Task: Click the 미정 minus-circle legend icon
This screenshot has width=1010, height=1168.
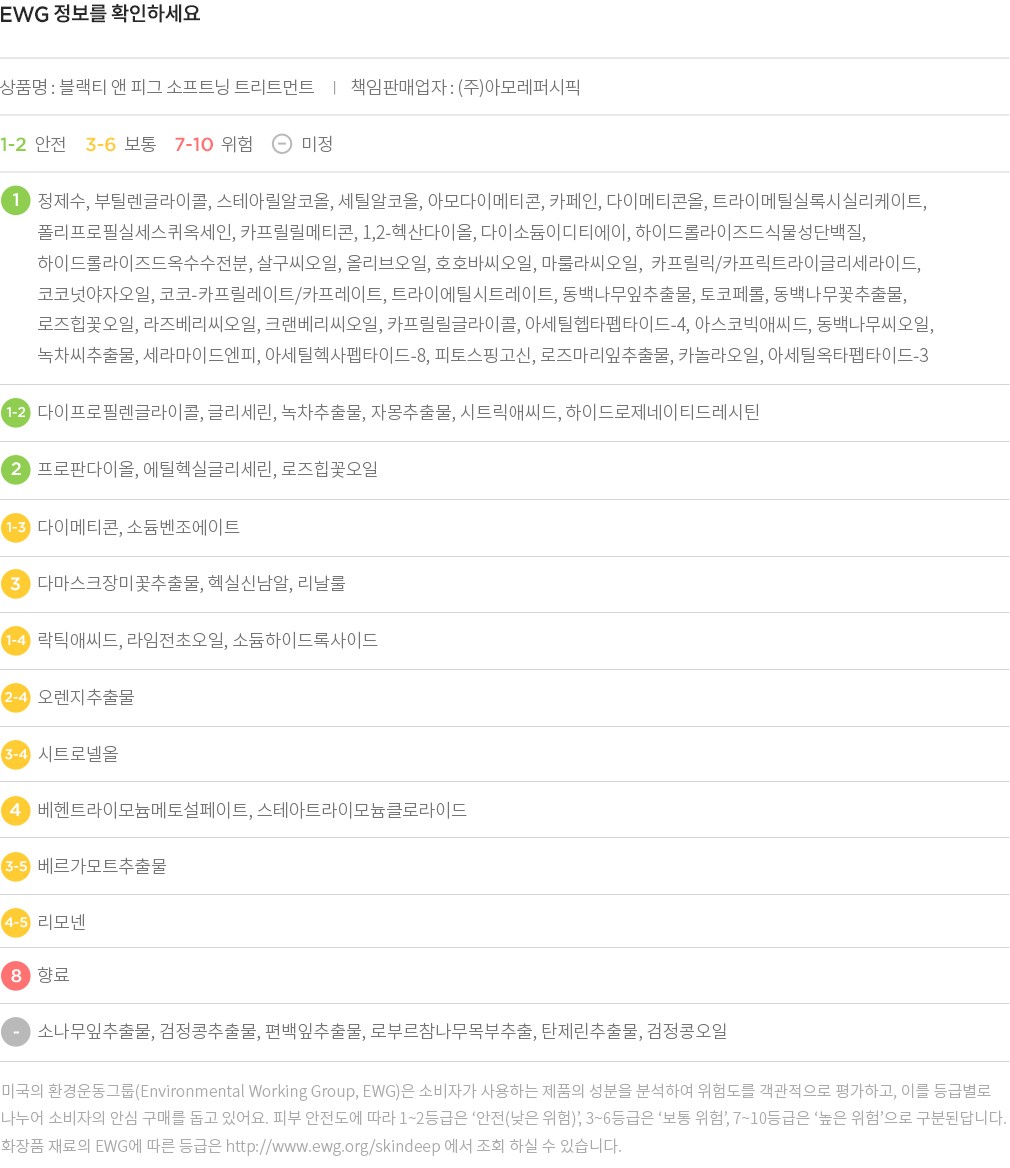Action: coord(282,144)
